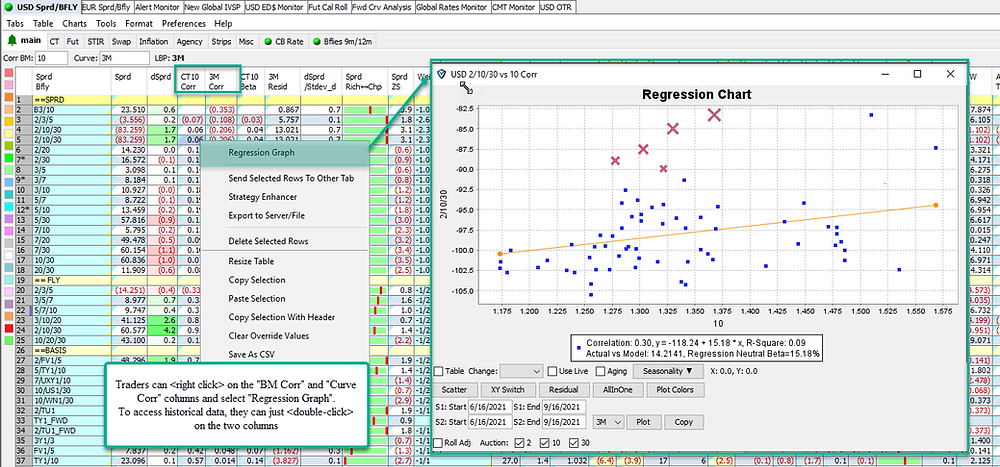This screenshot has width=1000, height=467.
Task: Click the bell icon on the main tab
Action: [x=11, y=41]
